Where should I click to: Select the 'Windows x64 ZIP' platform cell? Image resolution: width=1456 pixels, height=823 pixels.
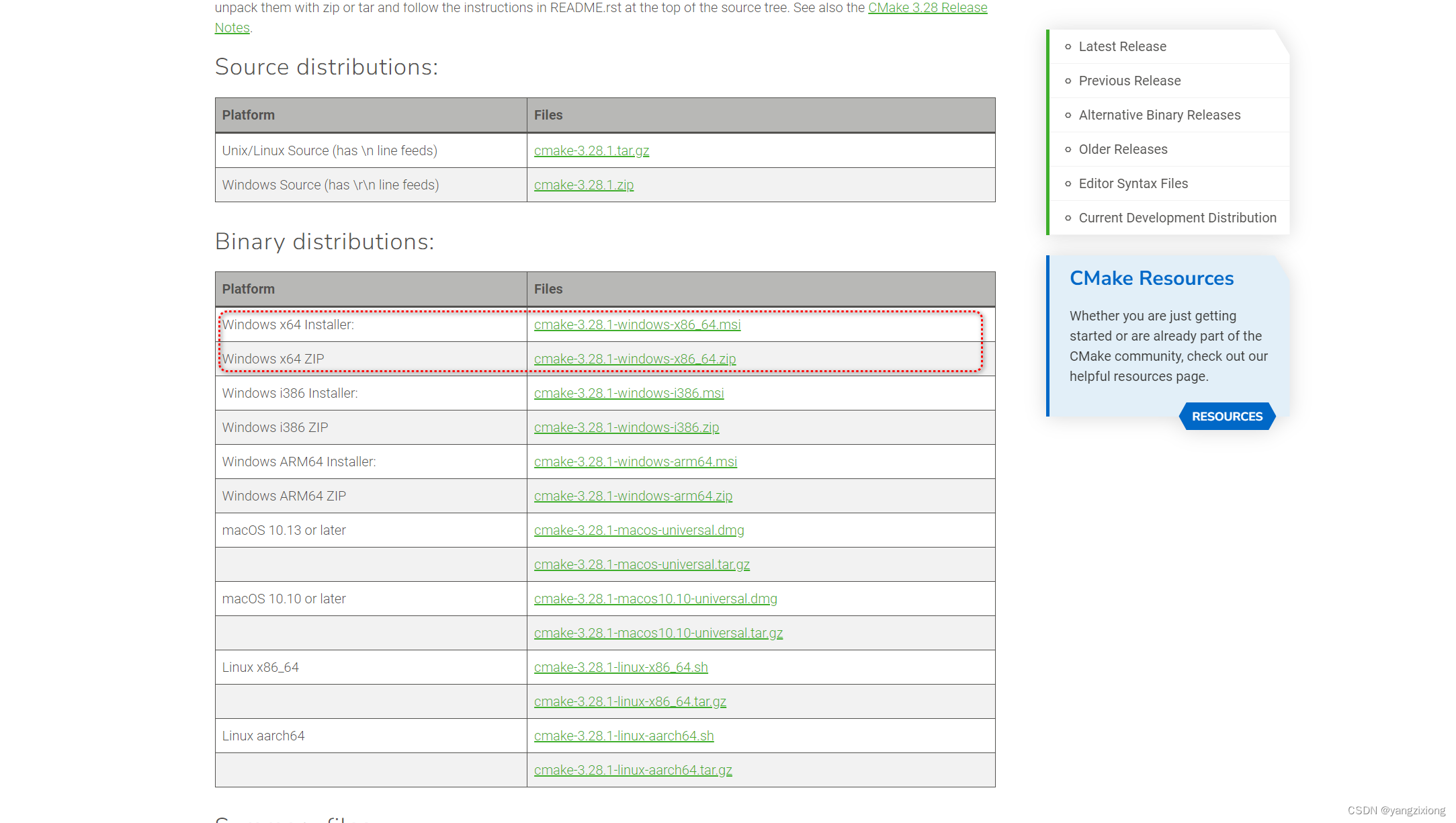(x=371, y=359)
